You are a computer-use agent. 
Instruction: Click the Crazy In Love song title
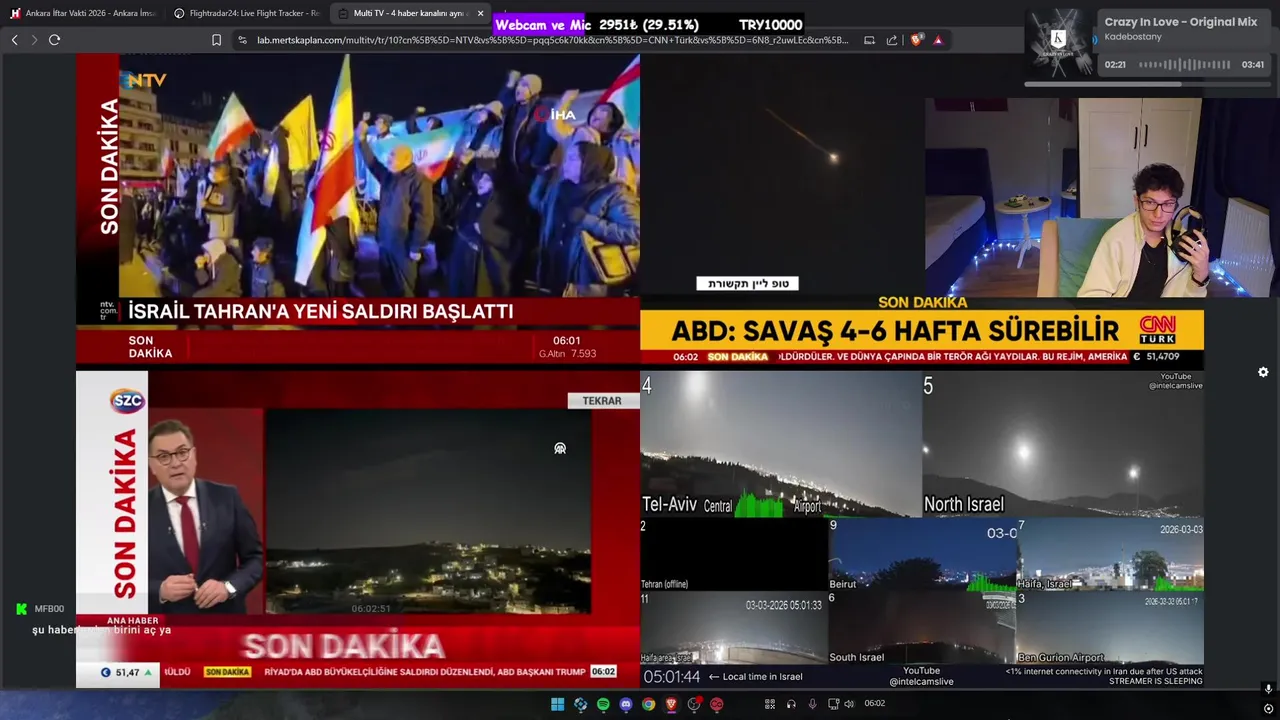(x=1181, y=22)
